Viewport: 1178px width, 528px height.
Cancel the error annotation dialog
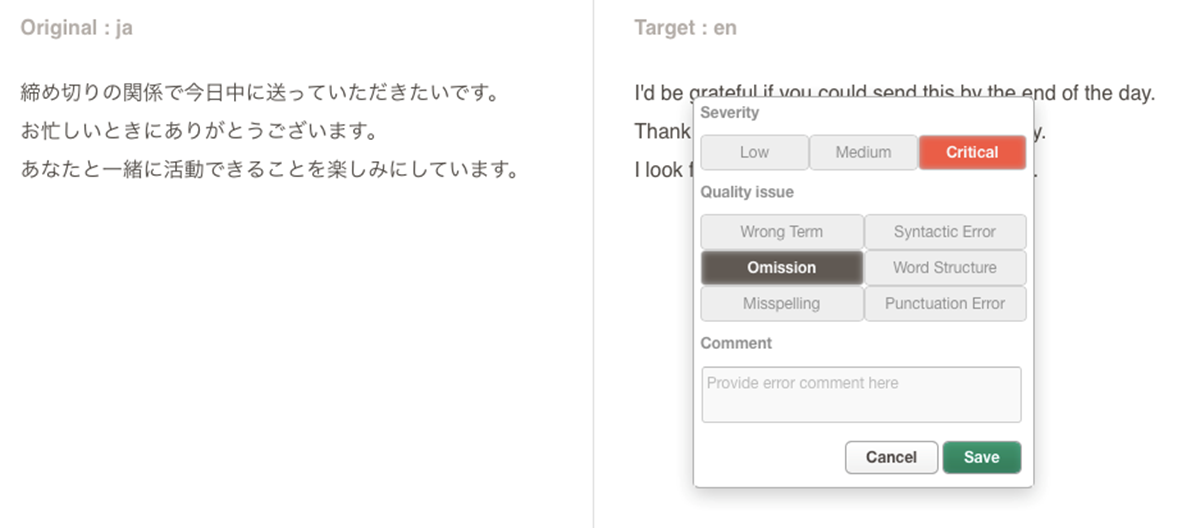coord(892,457)
